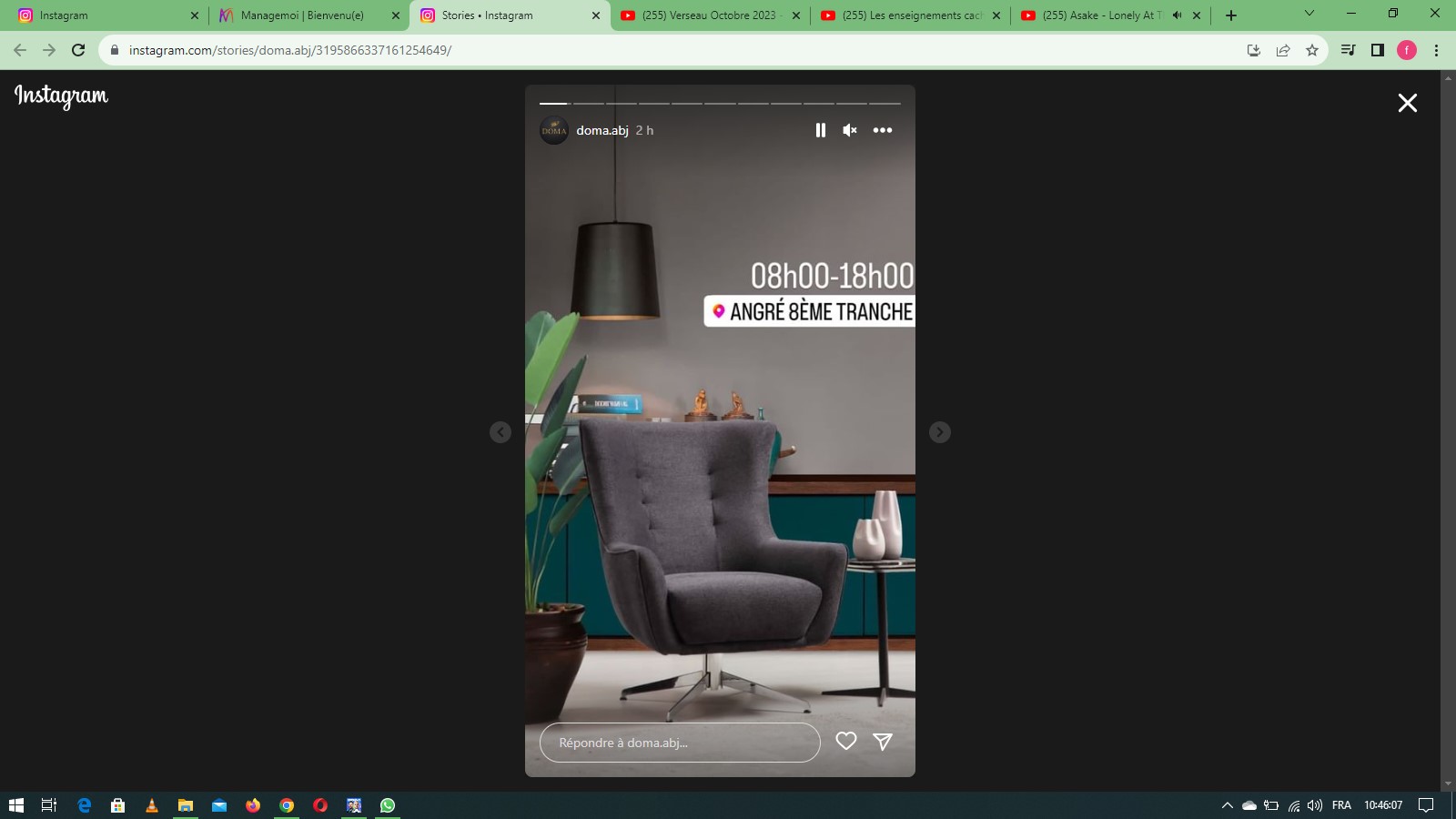Close the story viewer with X
The width and height of the screenshot is (1456, 819).
pos(1407,103)
